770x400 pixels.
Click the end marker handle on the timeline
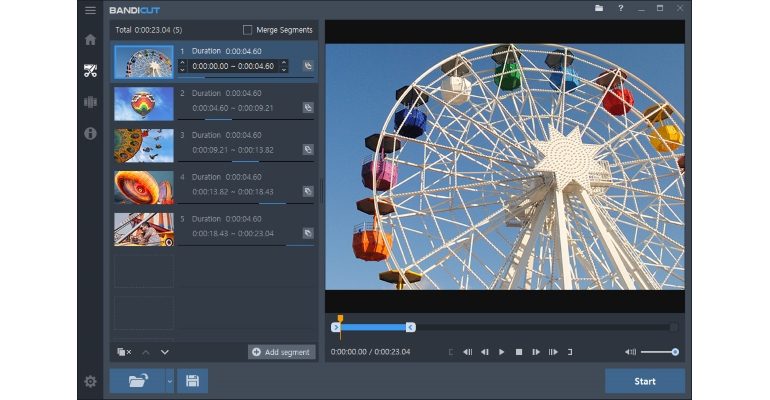tap(410, 327)
